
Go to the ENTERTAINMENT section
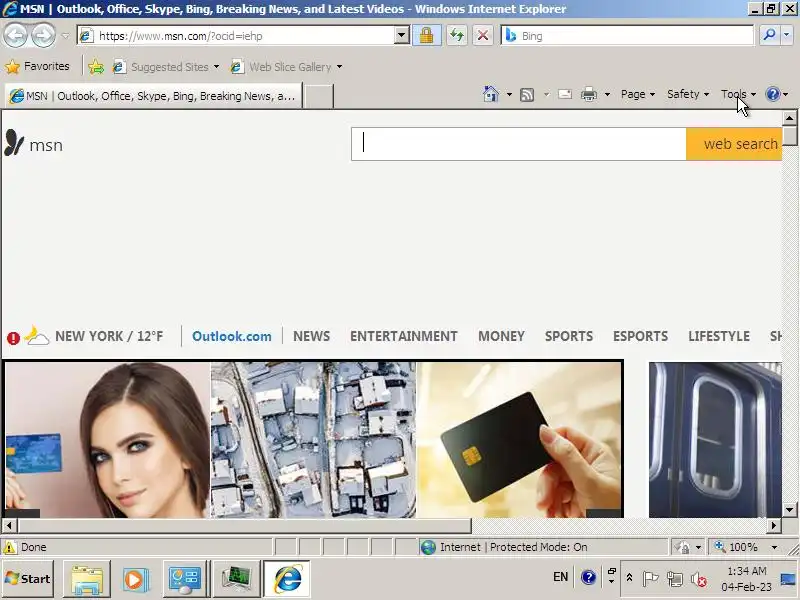pos(404,336)
